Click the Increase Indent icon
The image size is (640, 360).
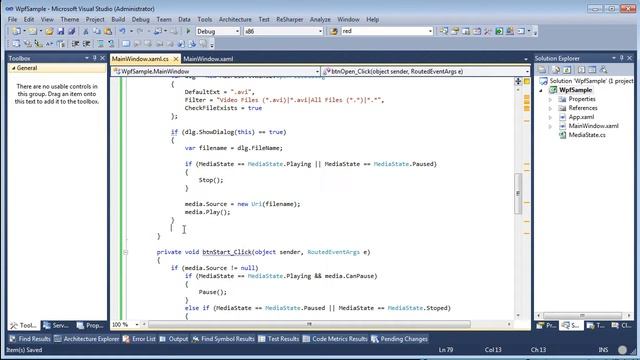click(87, 44)
